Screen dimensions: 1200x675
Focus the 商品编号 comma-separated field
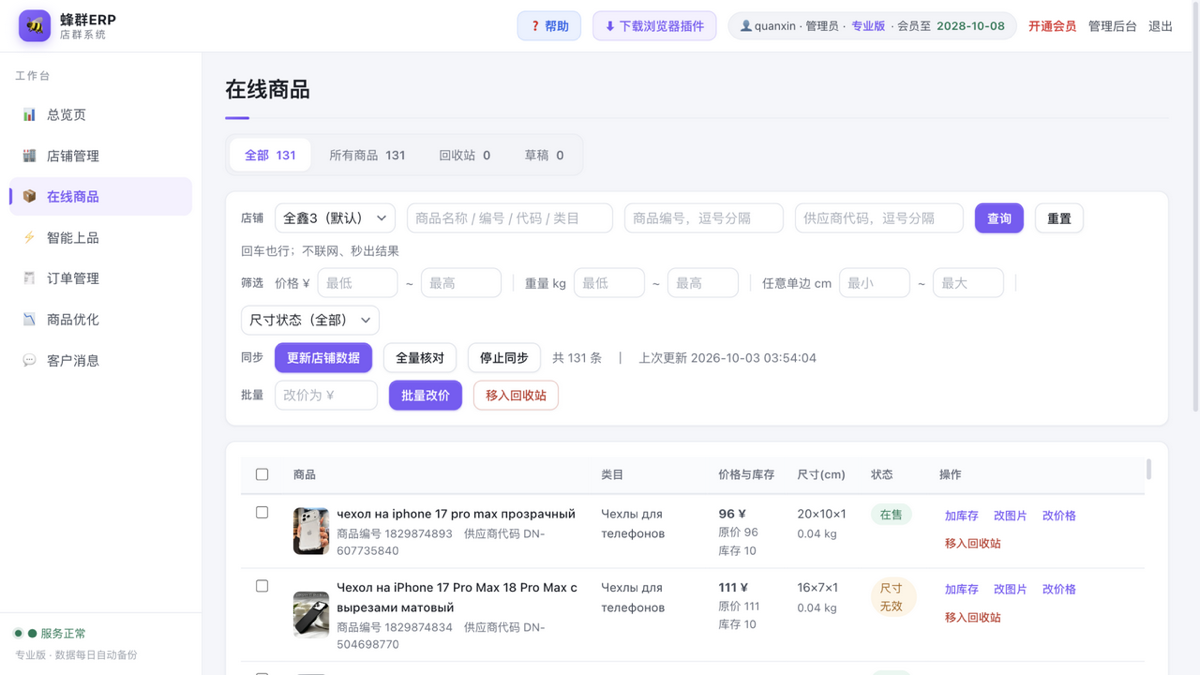coord(704,218)
